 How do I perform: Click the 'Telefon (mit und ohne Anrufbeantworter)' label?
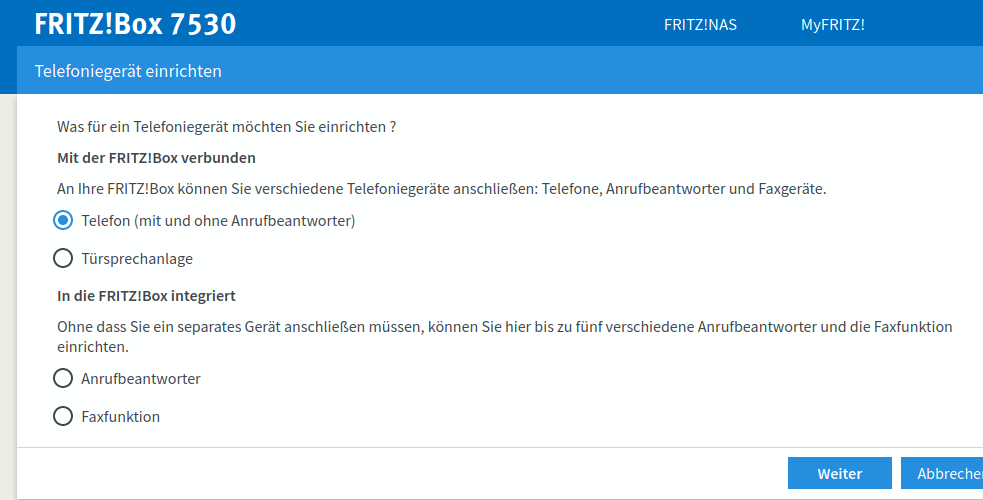[218, 221]
